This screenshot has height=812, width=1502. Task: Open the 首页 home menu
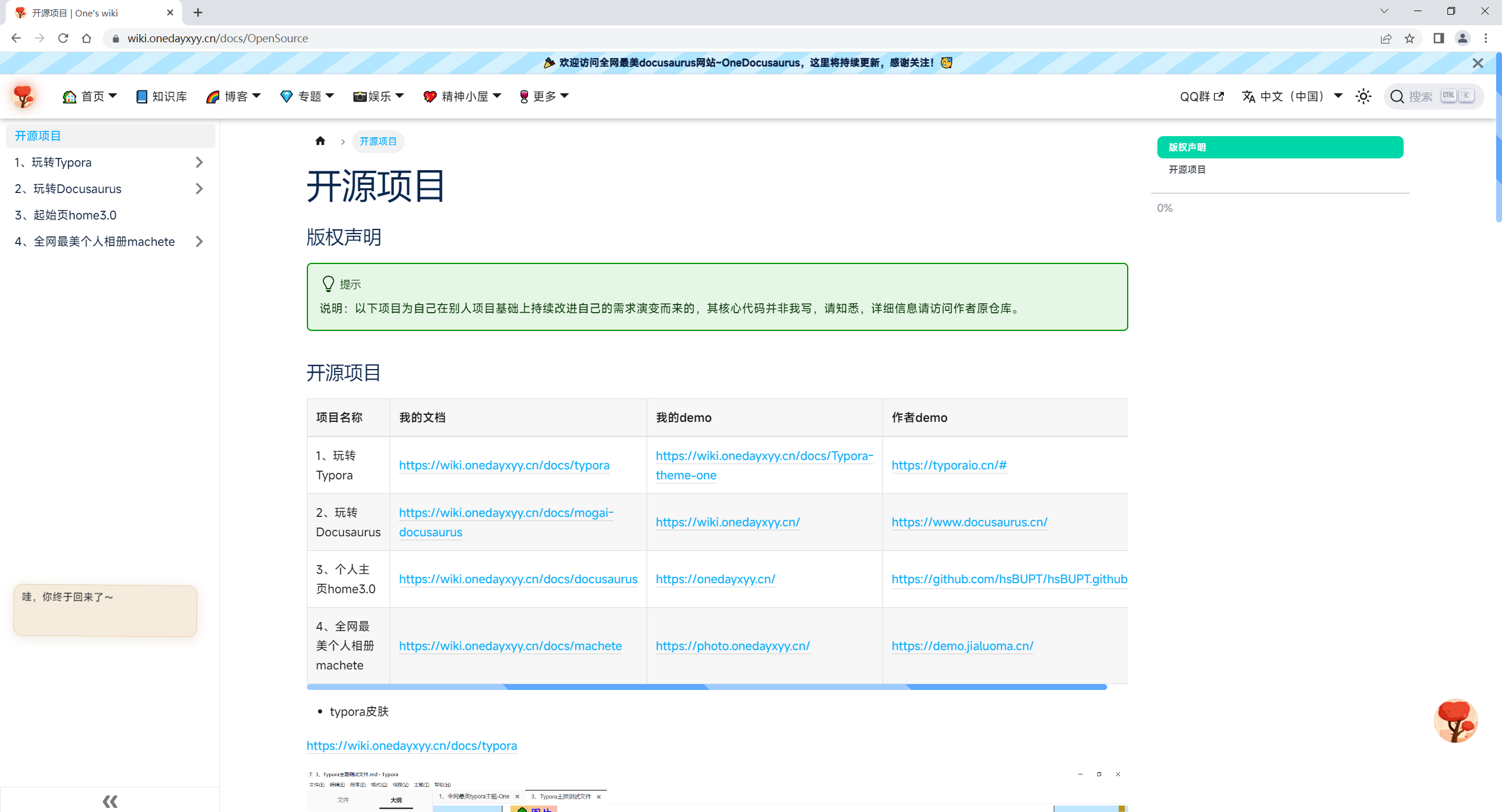pos(90,96)
